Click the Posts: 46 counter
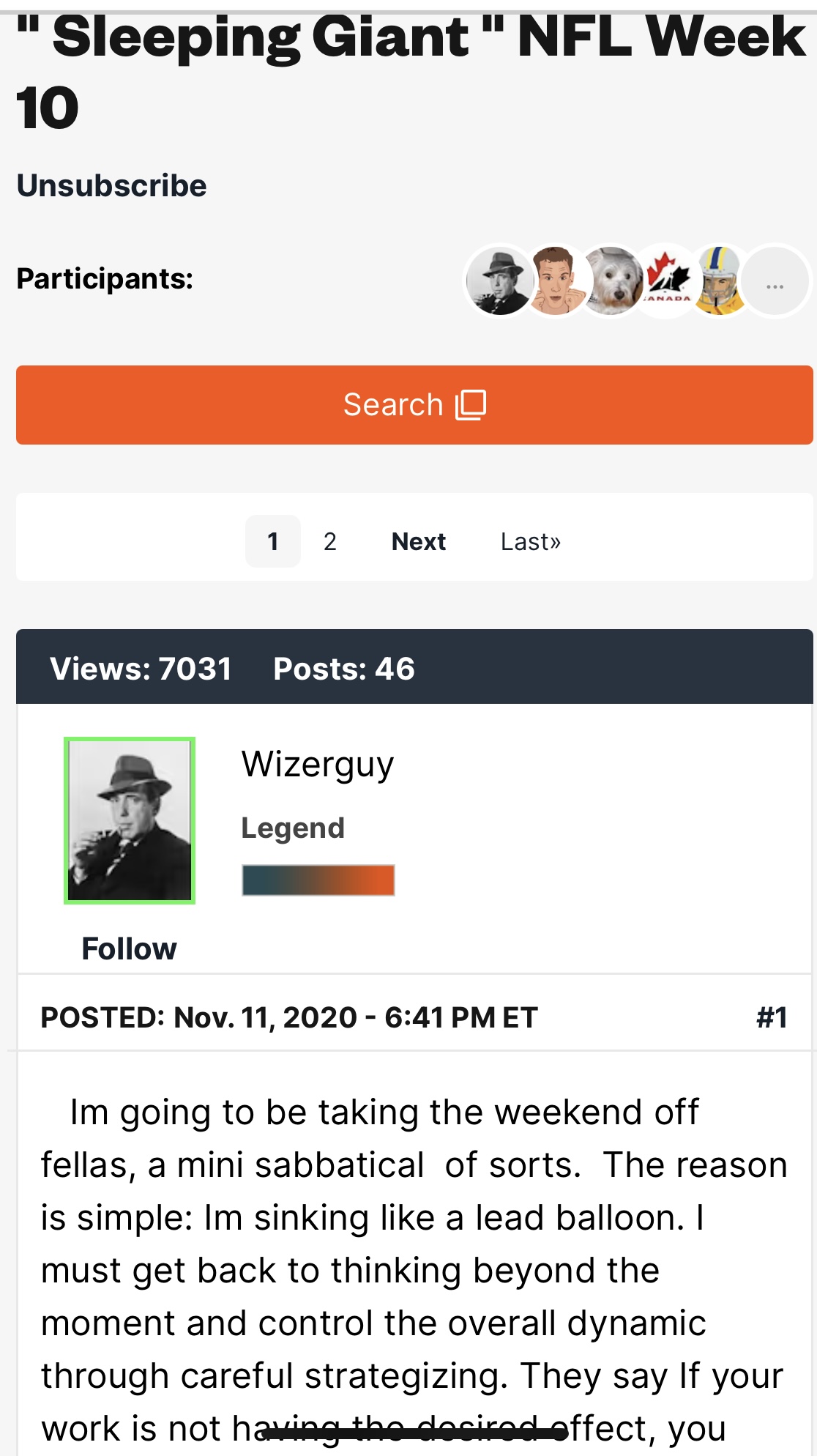 tap(344, 669)
